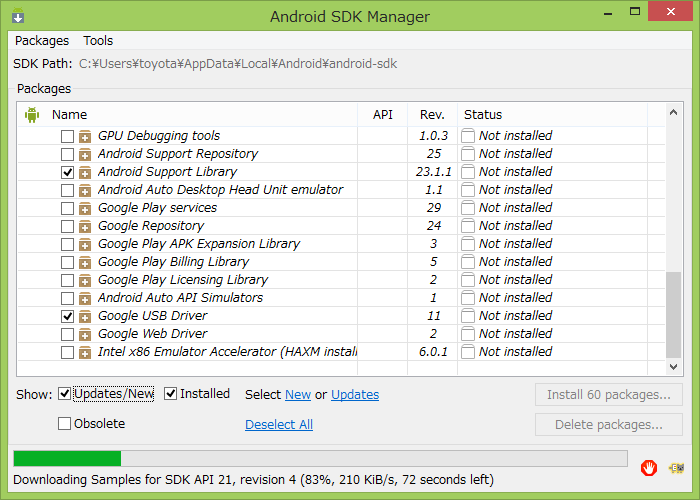The image size is (700, 500).
Task: Click the Android robot icon in header
Action: point(32,115)
